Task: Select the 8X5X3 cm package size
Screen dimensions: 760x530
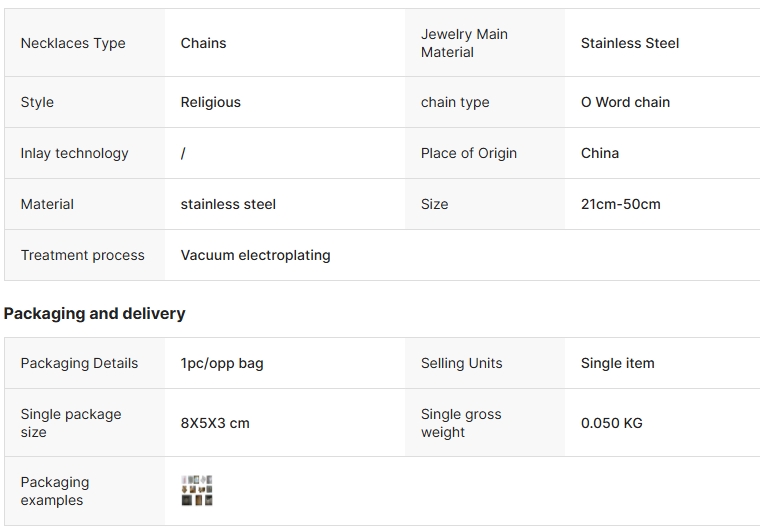Action: click(215, 423)
